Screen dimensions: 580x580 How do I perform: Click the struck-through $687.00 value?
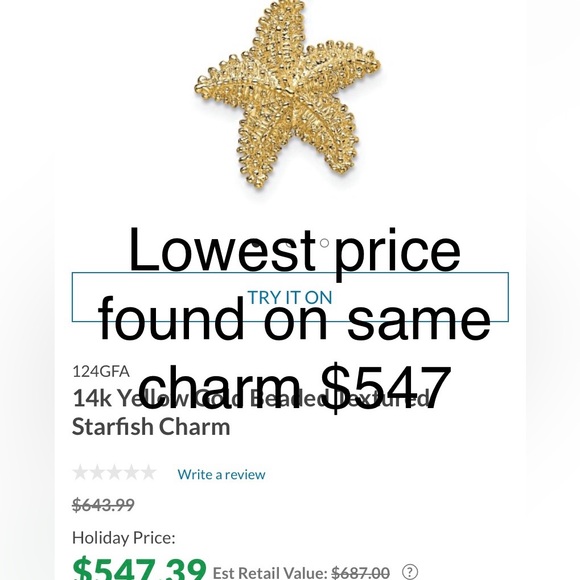[x=360, y=573]
